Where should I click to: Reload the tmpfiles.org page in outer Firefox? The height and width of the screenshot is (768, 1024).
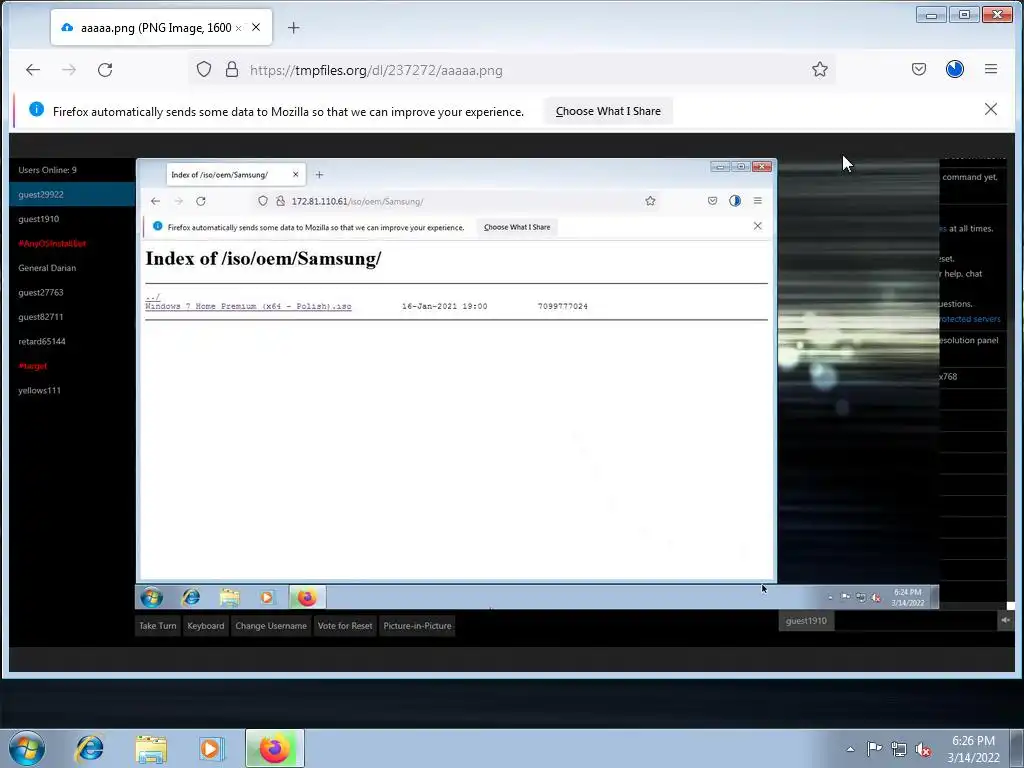click(105, 70)
